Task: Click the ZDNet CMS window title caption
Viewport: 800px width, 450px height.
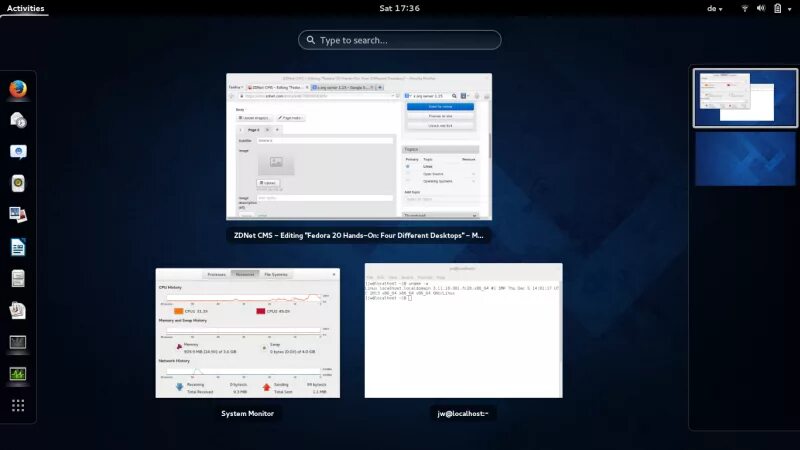Action: [359, 235]
